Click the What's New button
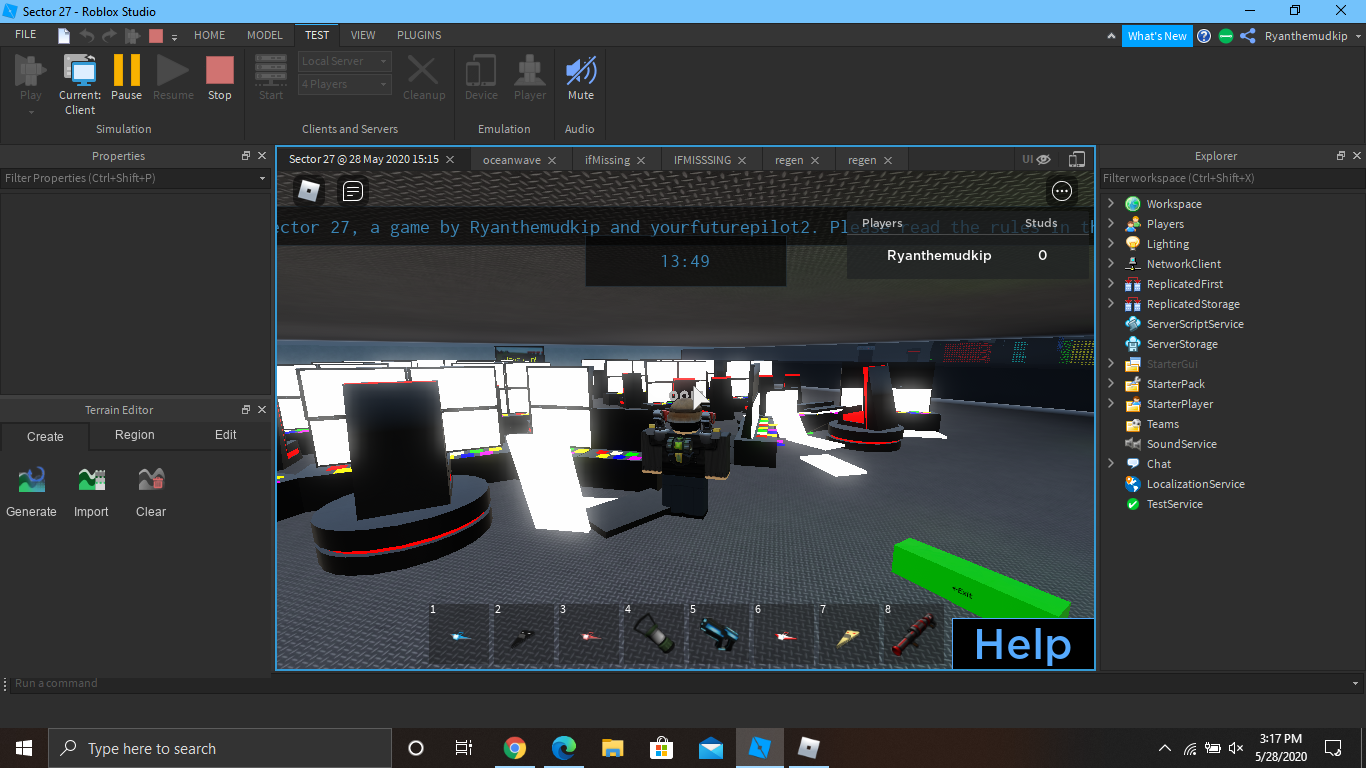 (x=1157, y=36)
